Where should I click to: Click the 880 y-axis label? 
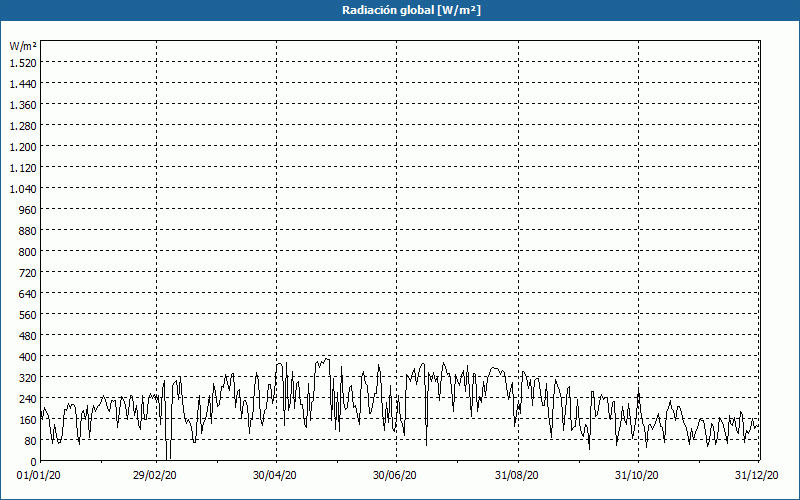click(28, 231)
